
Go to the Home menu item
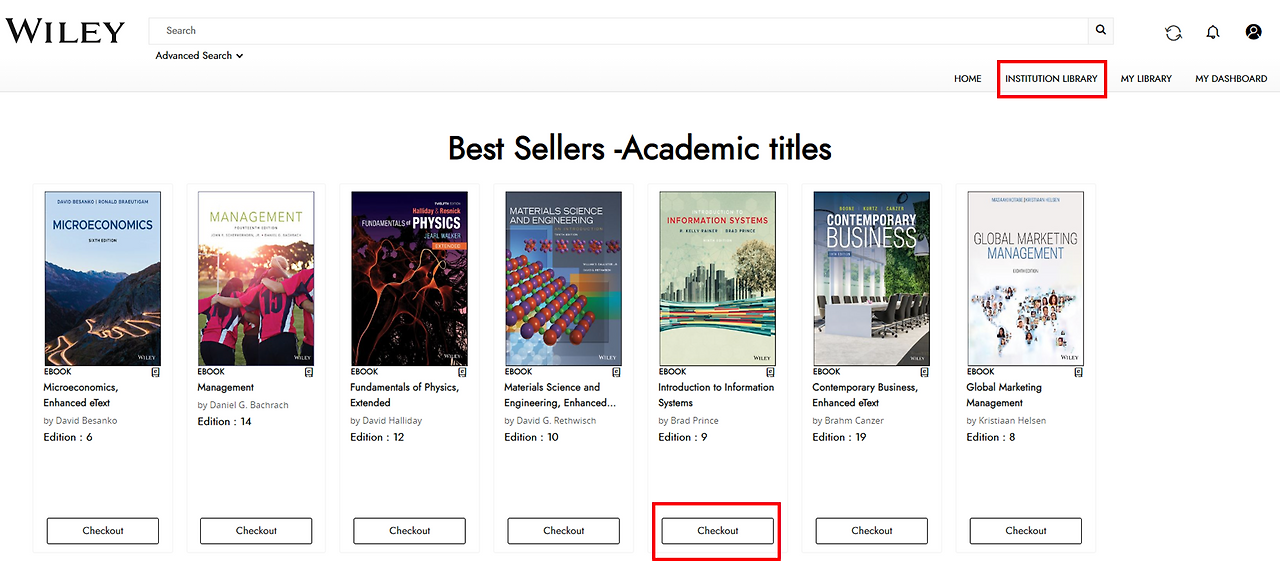coord(967,79)
